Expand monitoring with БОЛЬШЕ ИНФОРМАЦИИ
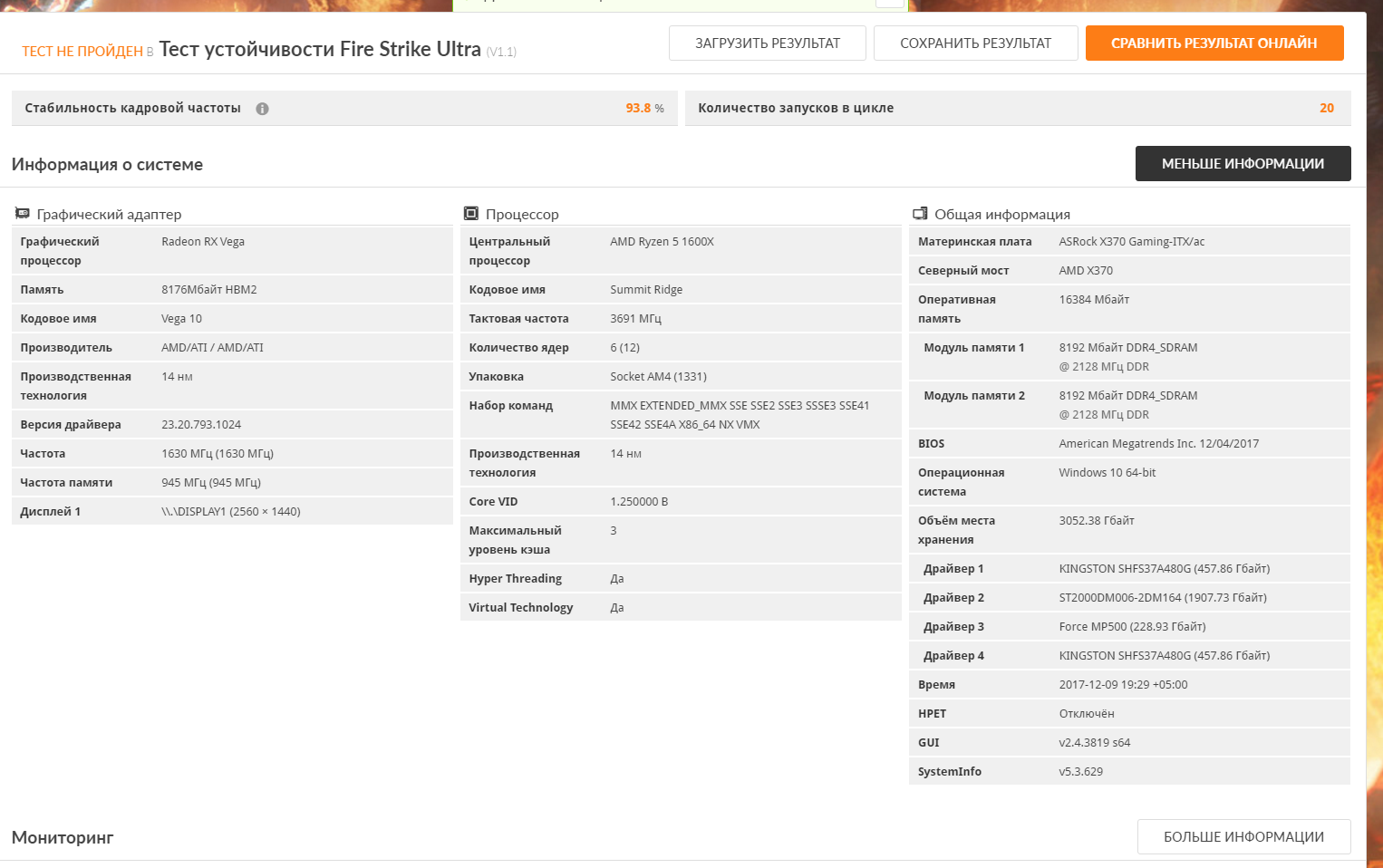The image size is (1383, 868). [x=1244, y=837]
